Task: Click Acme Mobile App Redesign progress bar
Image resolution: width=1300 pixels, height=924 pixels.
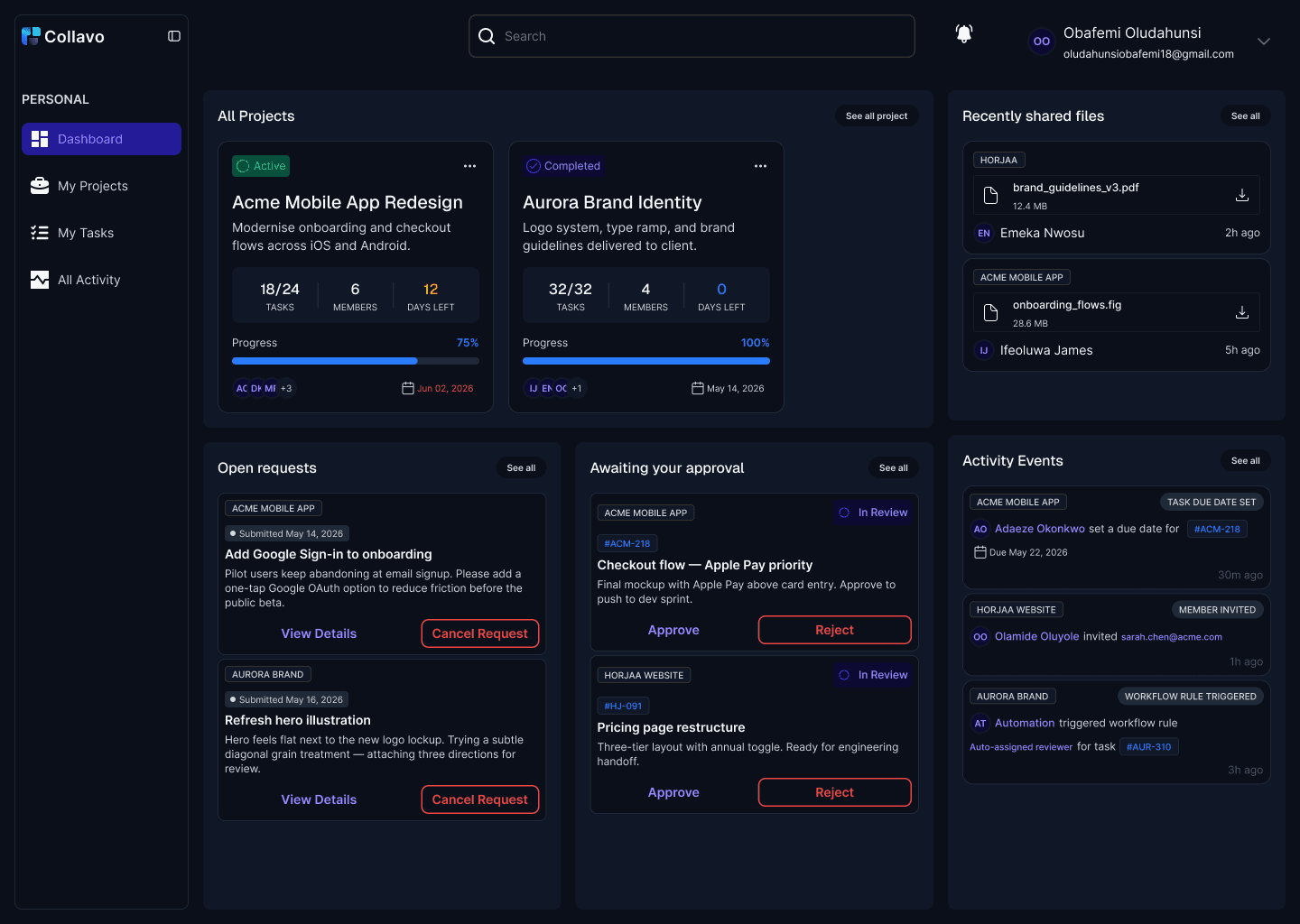Action: 356,361
